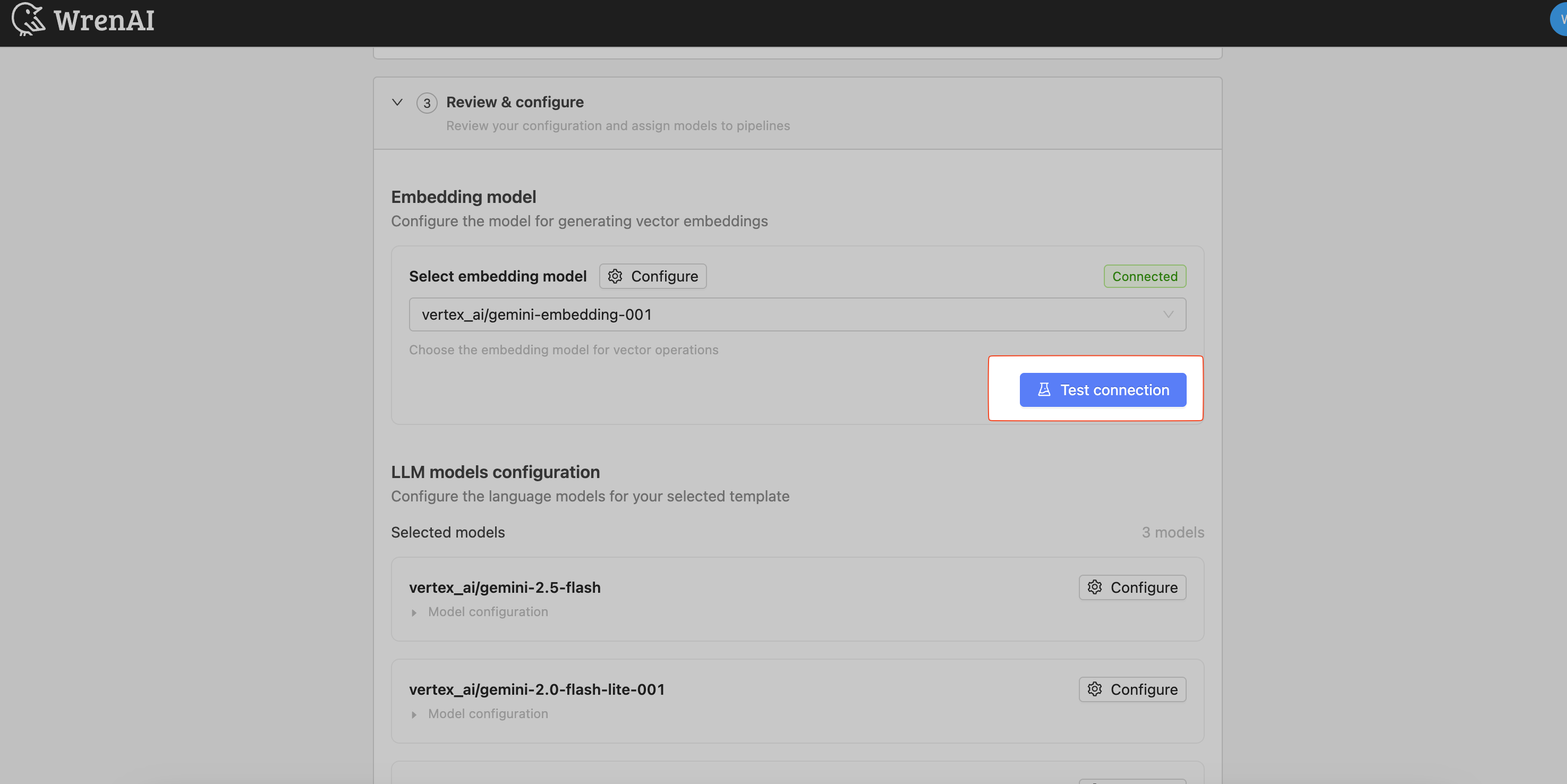Screen dimensions: 1567x784
Task: Click the WrenAI owl logo
Action: click(29, 19)
